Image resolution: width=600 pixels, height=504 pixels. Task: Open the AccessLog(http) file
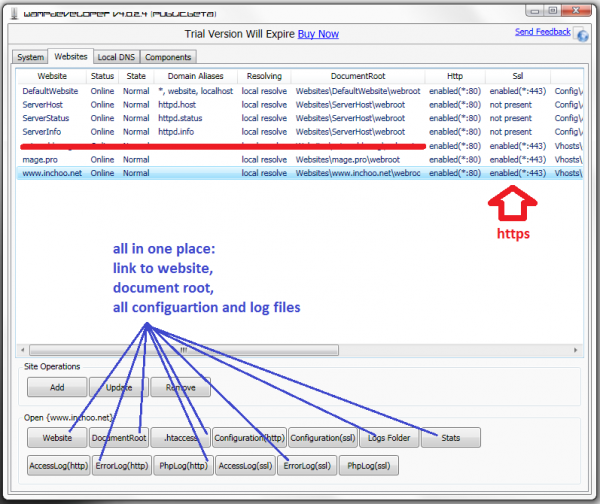(x=59, y=466)
